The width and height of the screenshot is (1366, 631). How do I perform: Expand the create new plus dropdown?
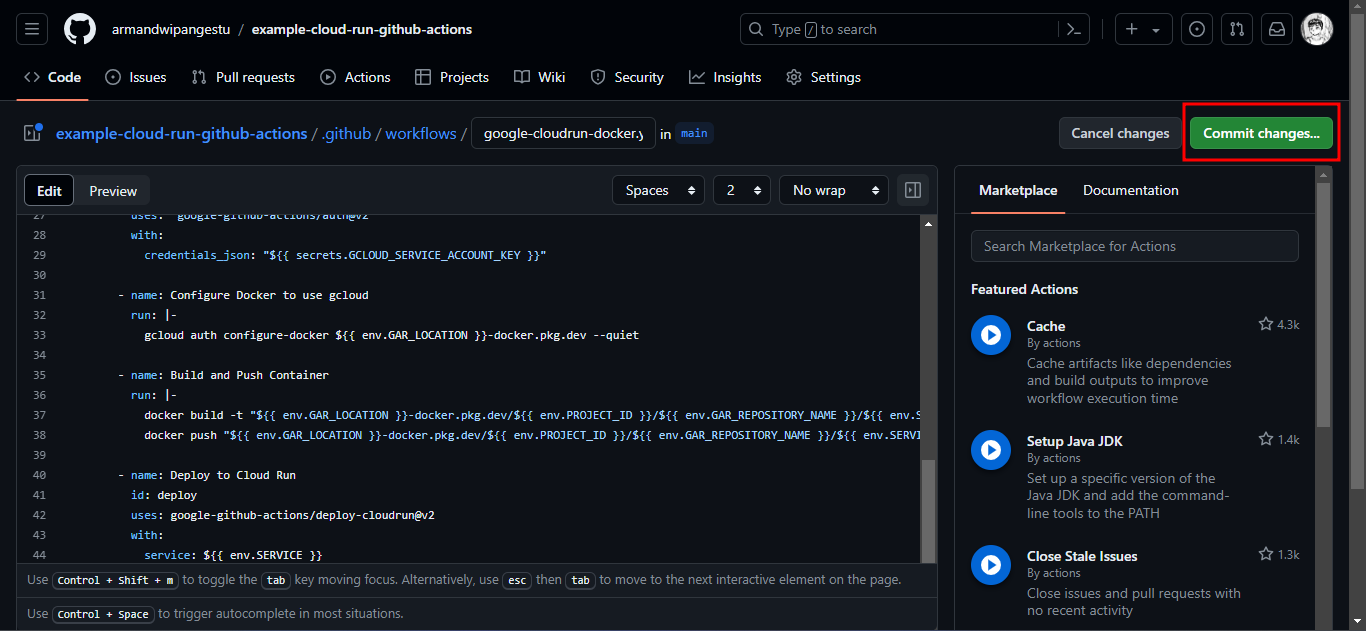tap(1143, 29)
